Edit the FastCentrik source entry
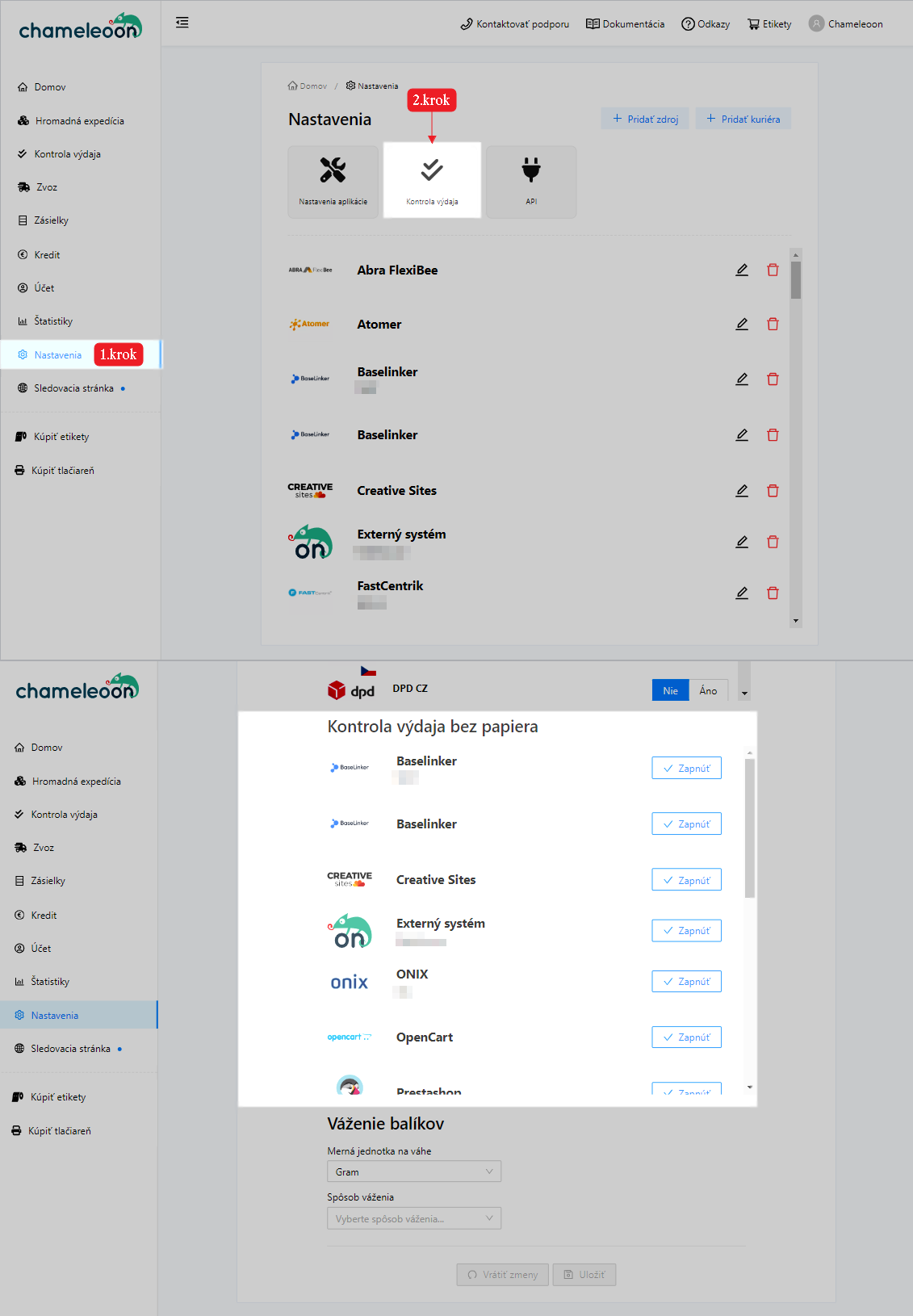This screenshot has height=1316, width=913. pyautogui.click(x=741, y=593)
